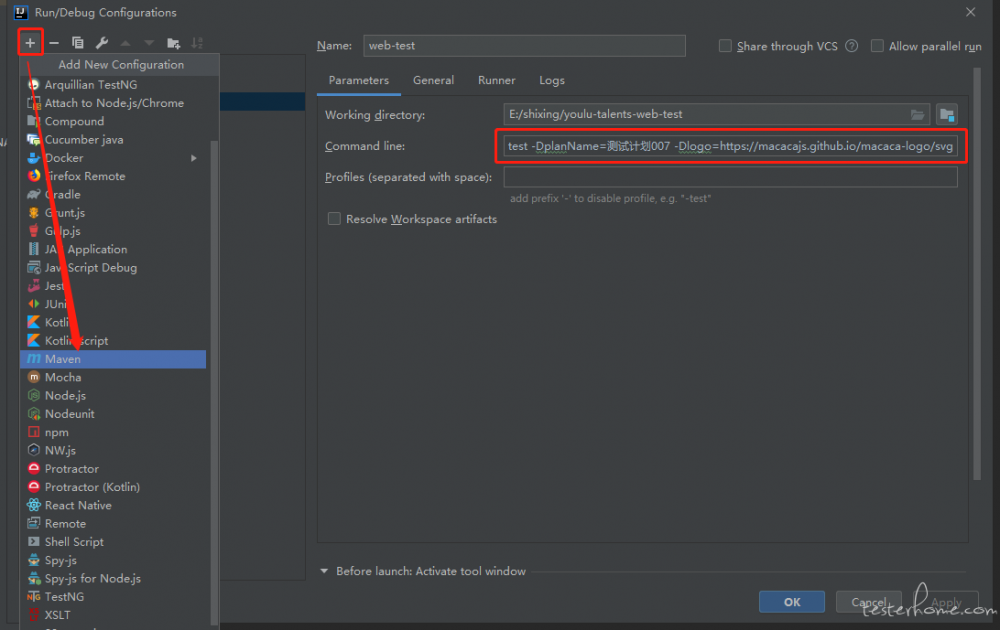The height and width of the screenshot is (630, 1000).
Task: Pick TestNG from the list
Action: click(113, 597)
